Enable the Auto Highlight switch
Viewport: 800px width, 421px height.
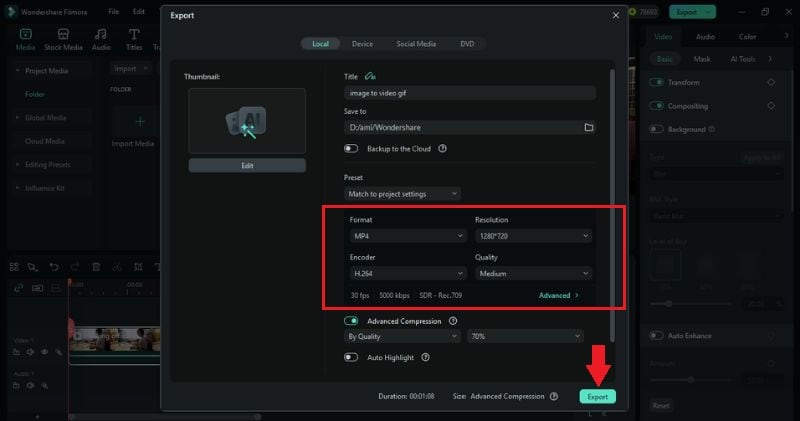point(351,357)
